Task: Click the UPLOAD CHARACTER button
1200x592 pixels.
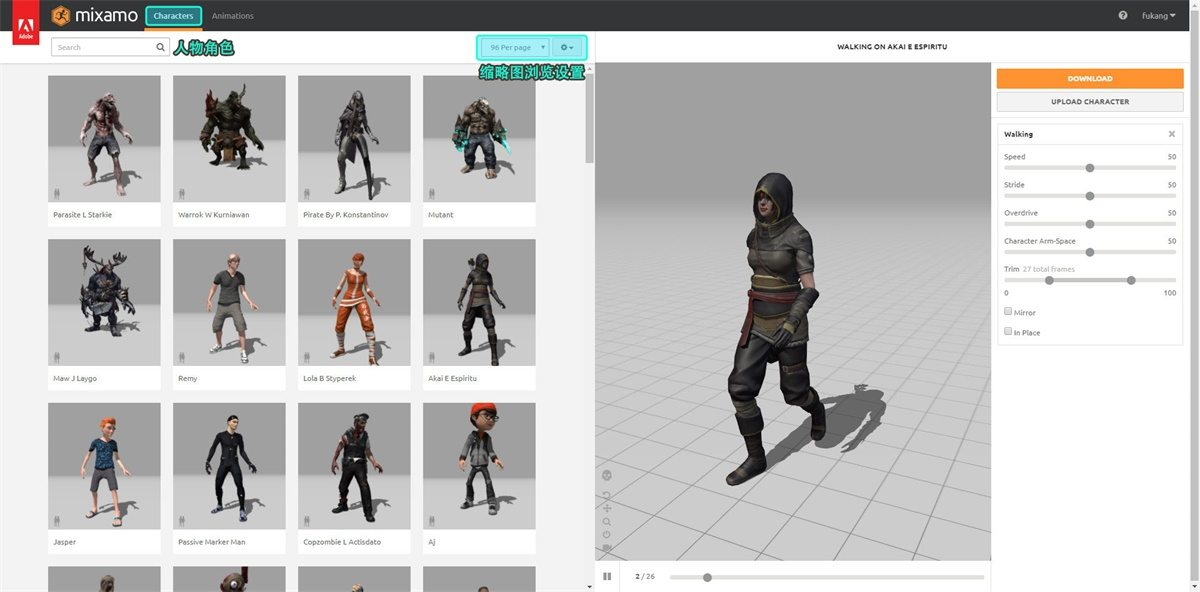Action: tap(1090, 101)
